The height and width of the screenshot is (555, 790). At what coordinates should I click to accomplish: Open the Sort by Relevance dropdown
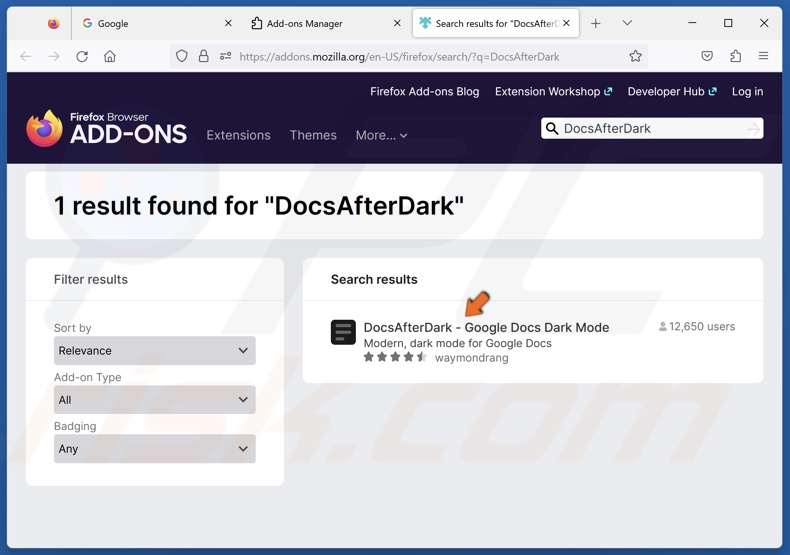(155, 351)
